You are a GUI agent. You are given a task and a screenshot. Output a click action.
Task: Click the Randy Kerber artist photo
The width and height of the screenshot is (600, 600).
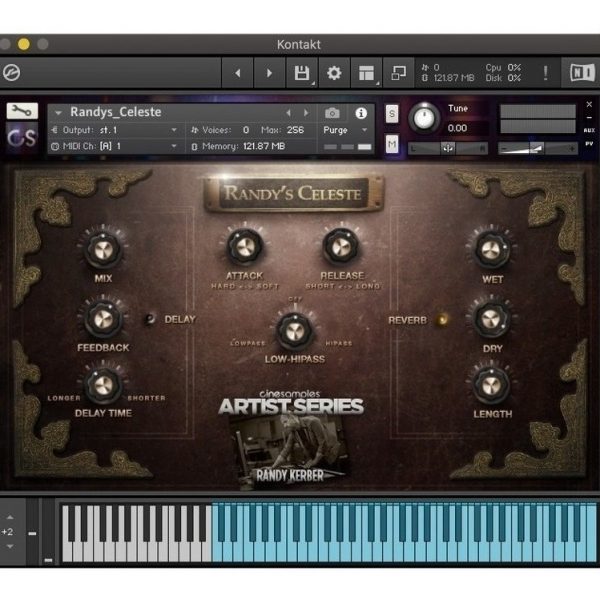(x=290, y=453)
